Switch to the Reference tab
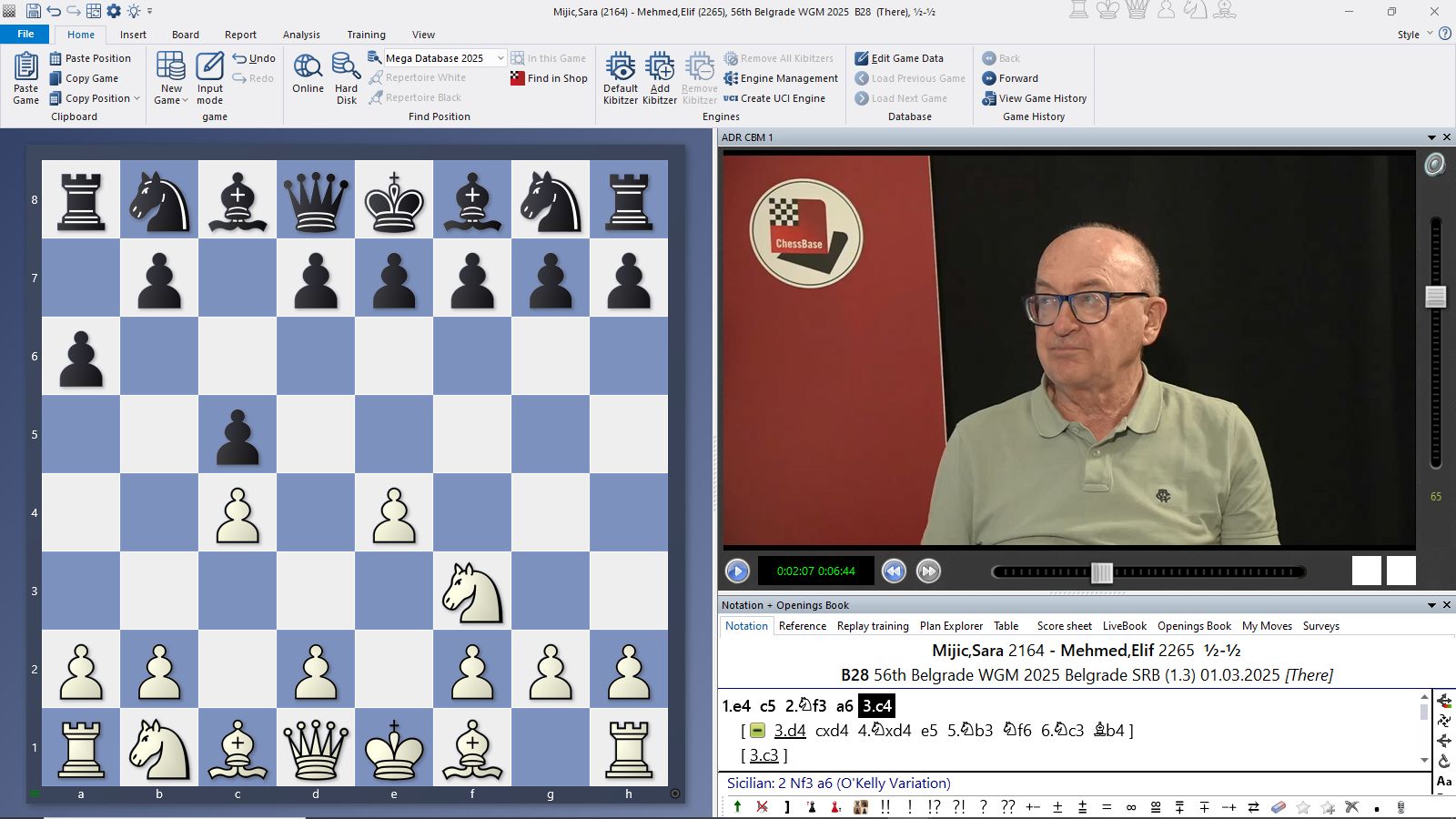This screenshot has height=819, width=1456. tap(803, 626)
